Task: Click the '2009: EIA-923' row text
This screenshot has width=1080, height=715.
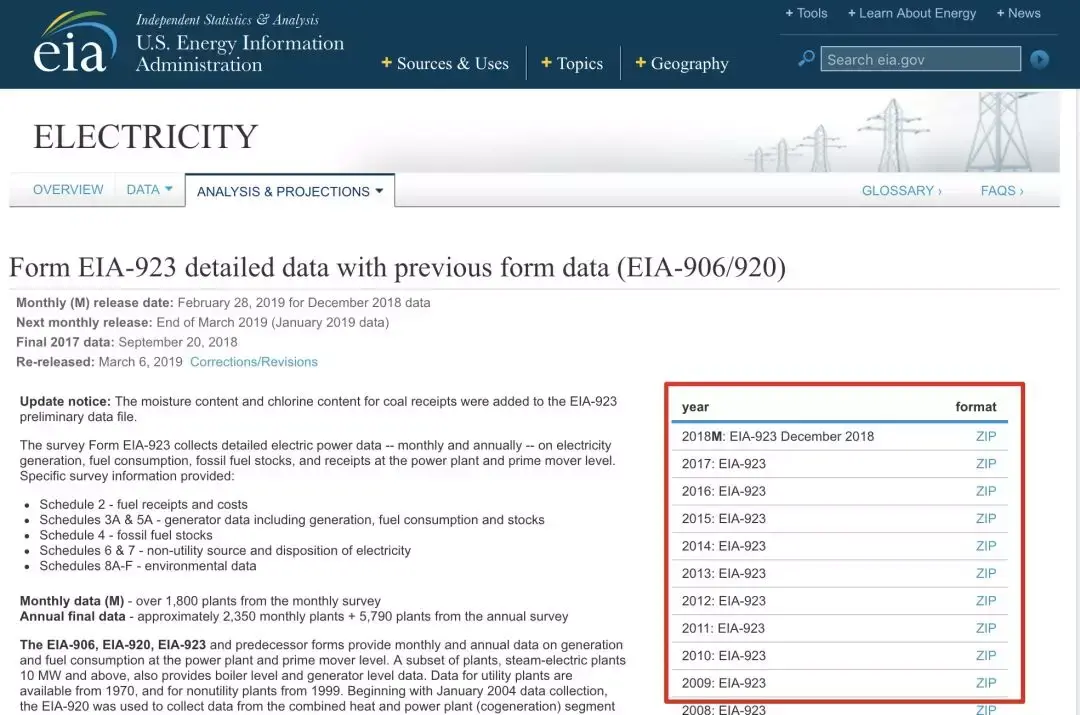Action: click(x=723, y=683)
